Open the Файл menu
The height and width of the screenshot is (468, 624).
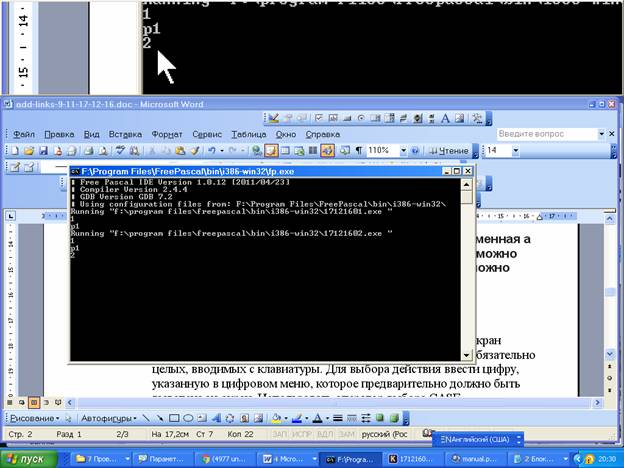point(24,135)
